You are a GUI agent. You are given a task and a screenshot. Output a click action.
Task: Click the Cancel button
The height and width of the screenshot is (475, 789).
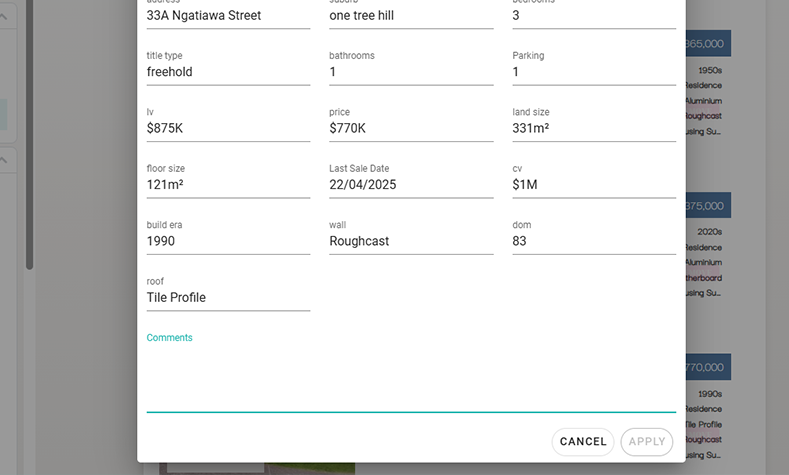coord(582,442)
